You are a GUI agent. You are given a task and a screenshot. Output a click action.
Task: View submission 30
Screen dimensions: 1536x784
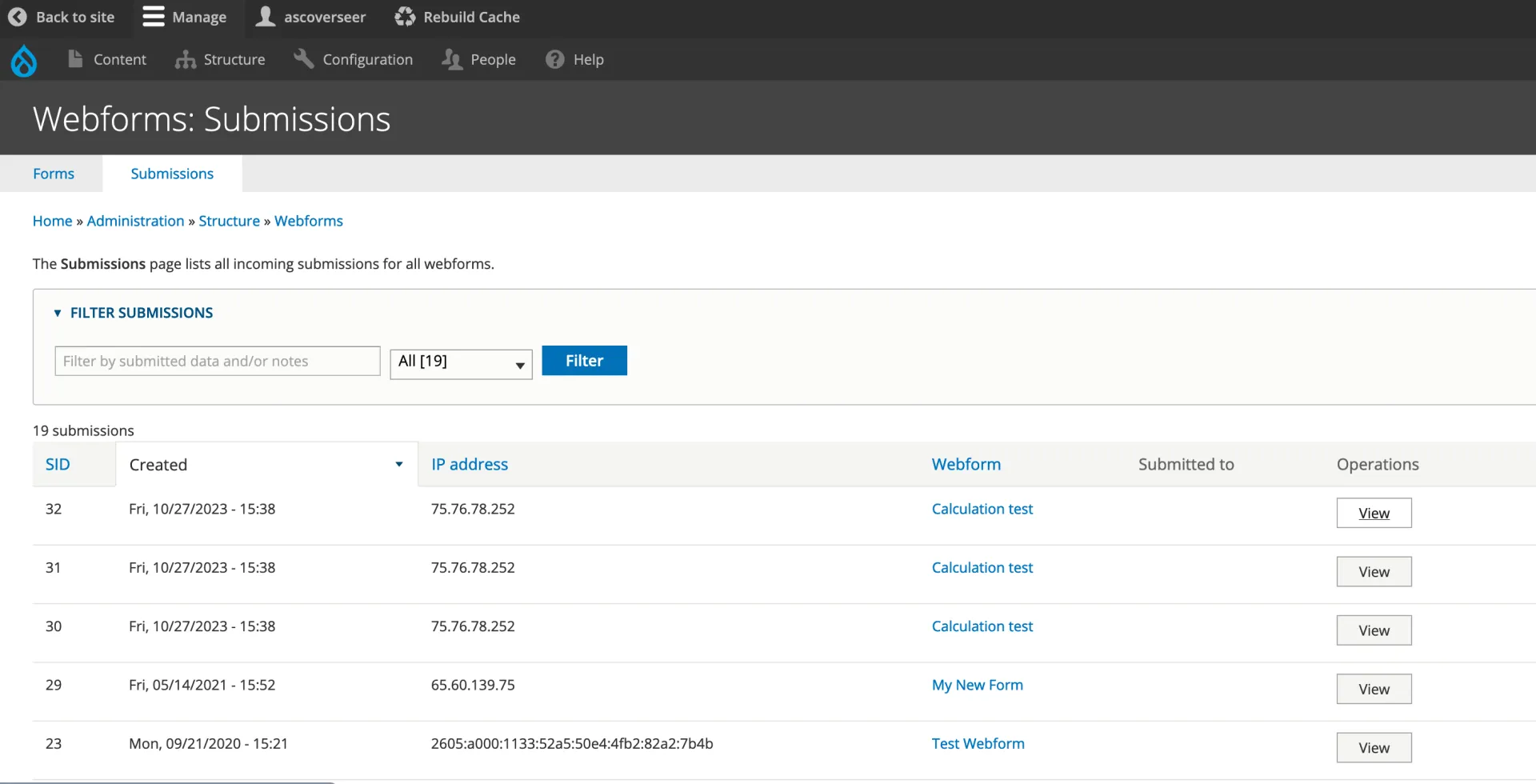coord(1374,630)
